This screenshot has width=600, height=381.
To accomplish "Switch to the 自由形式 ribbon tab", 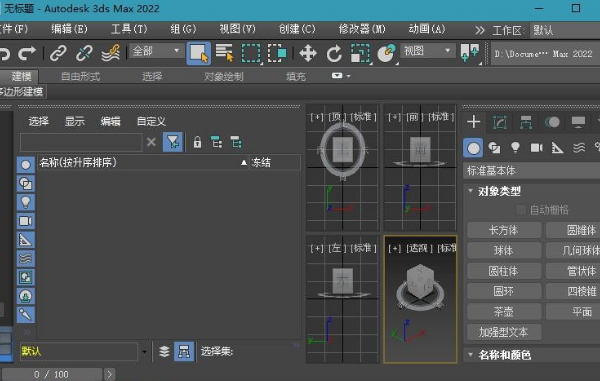I will point(81,77).
